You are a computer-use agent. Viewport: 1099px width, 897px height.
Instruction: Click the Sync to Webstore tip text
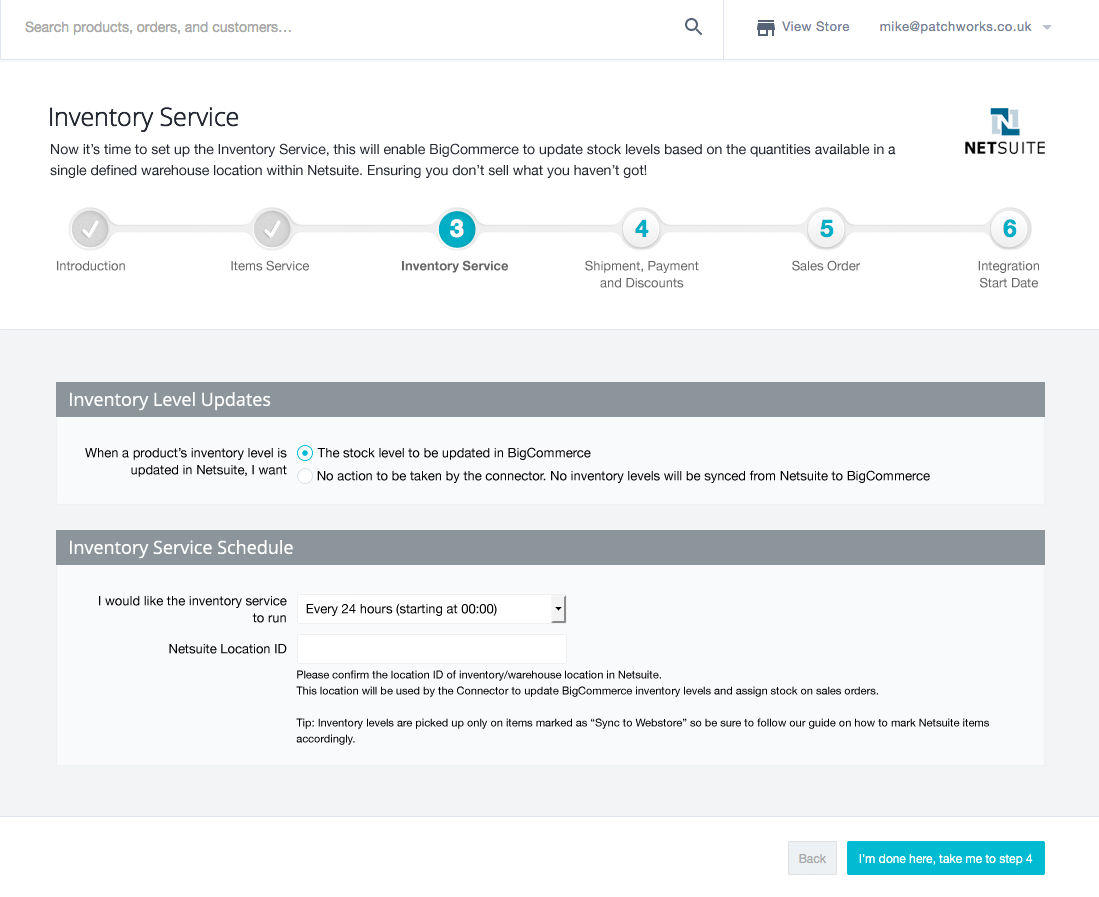pos(643,731)
